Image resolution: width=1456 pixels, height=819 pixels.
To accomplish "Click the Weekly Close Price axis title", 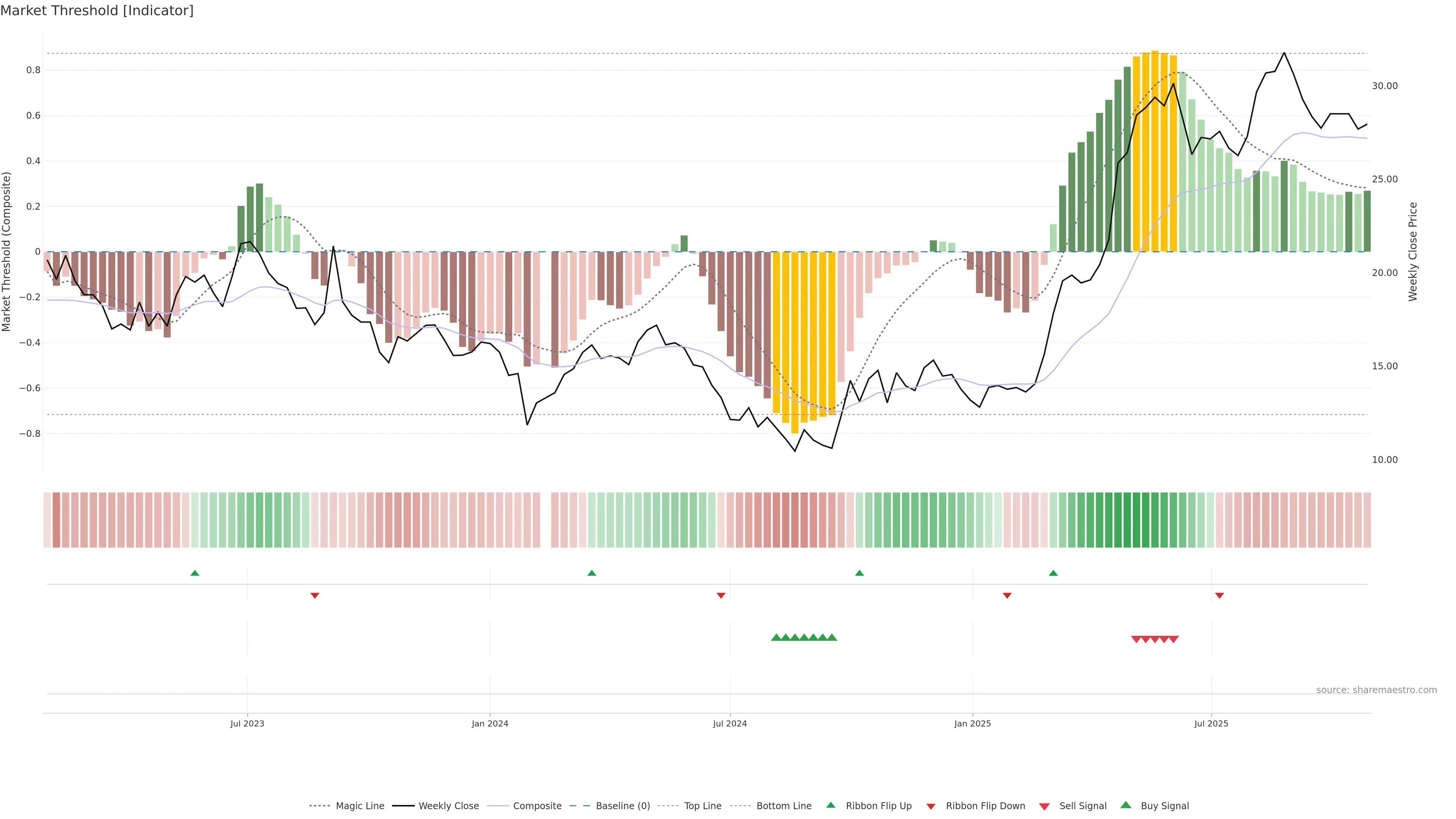I will (1412, 251).
